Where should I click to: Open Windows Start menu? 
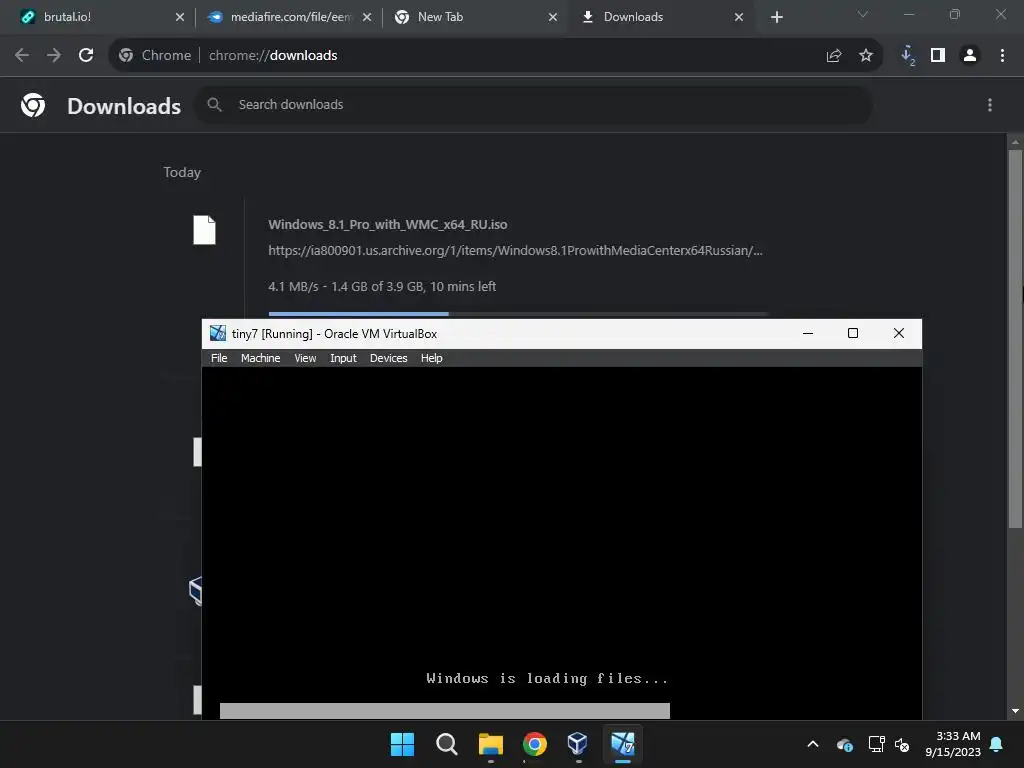(x=402, y=744)
